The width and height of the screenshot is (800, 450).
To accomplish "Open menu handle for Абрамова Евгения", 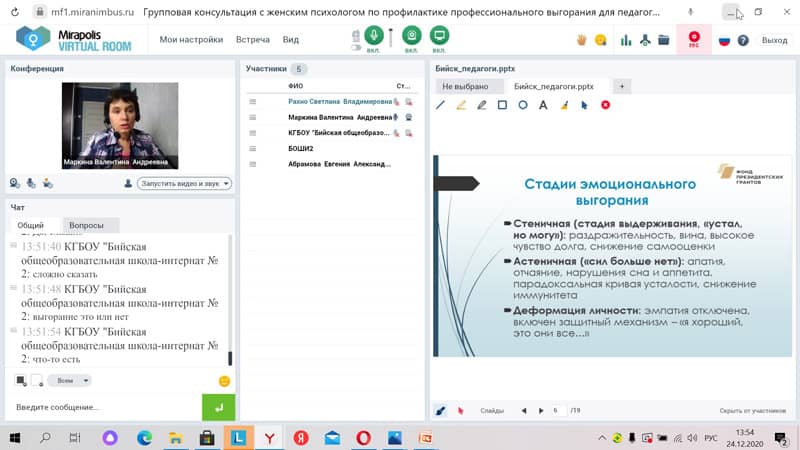I will [x=253, y=164].
